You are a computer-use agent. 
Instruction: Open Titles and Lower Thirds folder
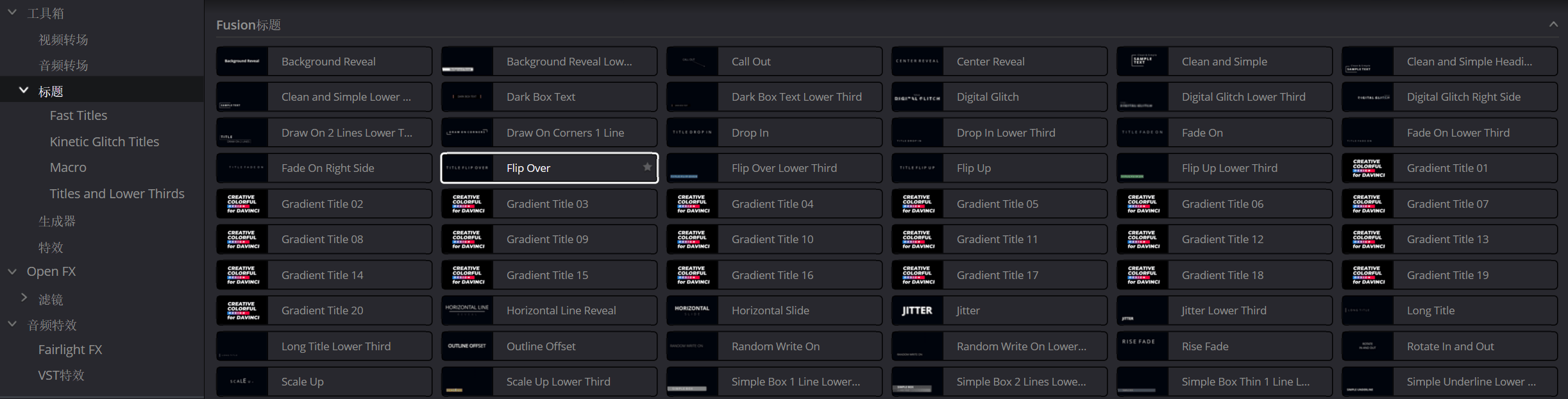pos(117,194)
